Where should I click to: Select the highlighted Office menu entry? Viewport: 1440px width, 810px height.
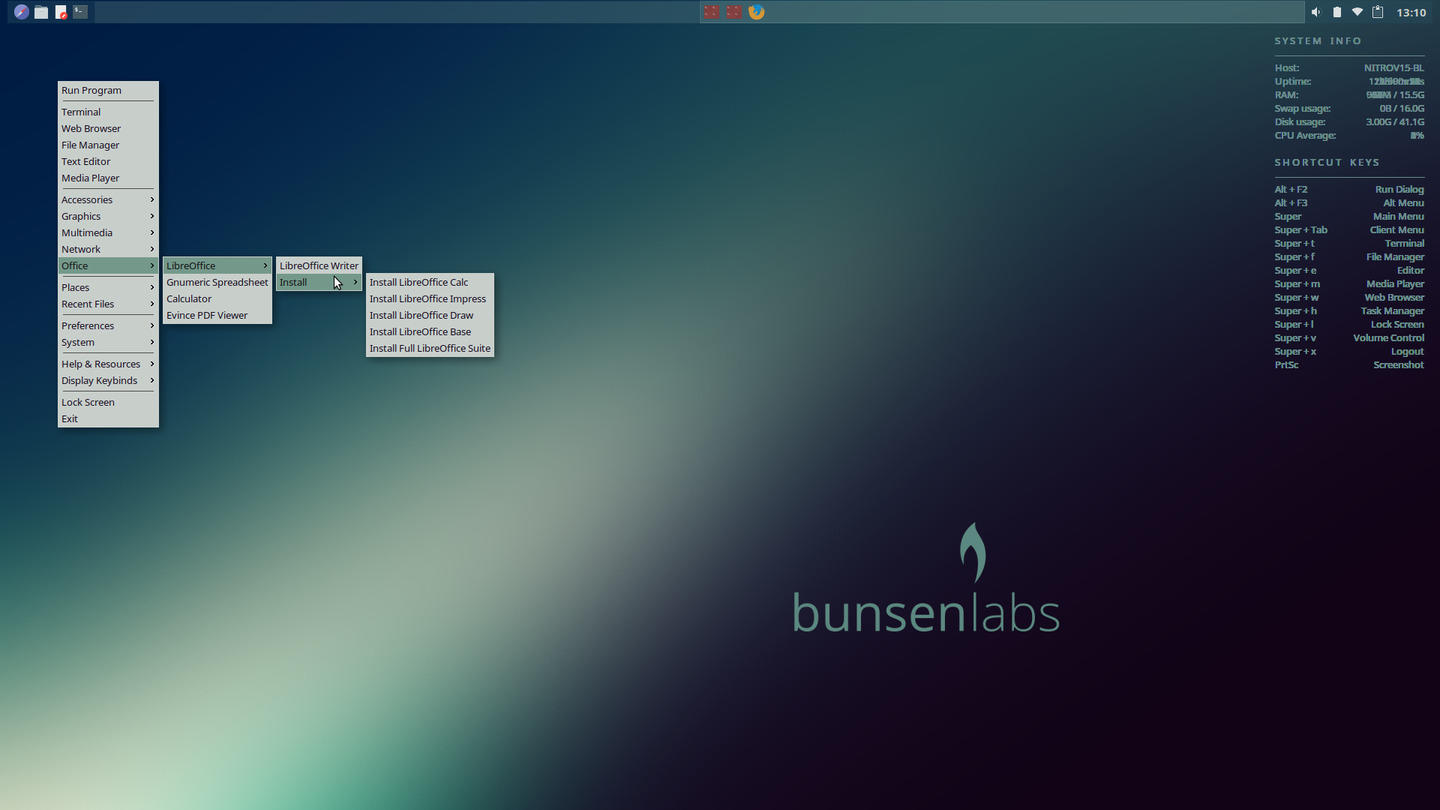pyautogui.click(x=108, y=266)
